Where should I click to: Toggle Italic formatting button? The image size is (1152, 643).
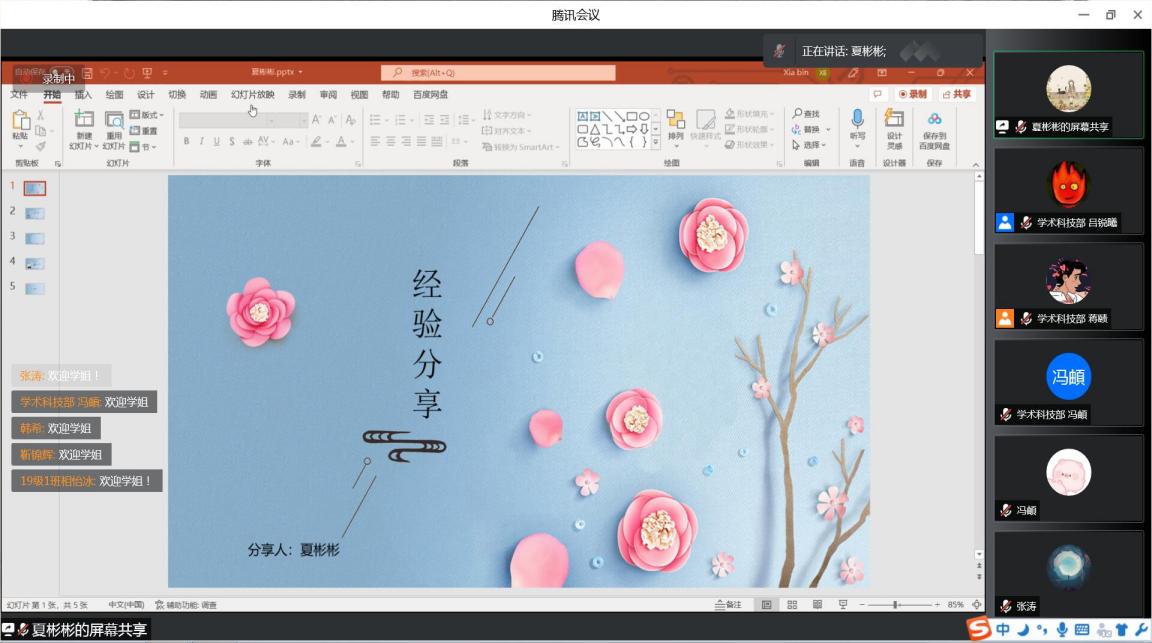[x=201, y=142]
